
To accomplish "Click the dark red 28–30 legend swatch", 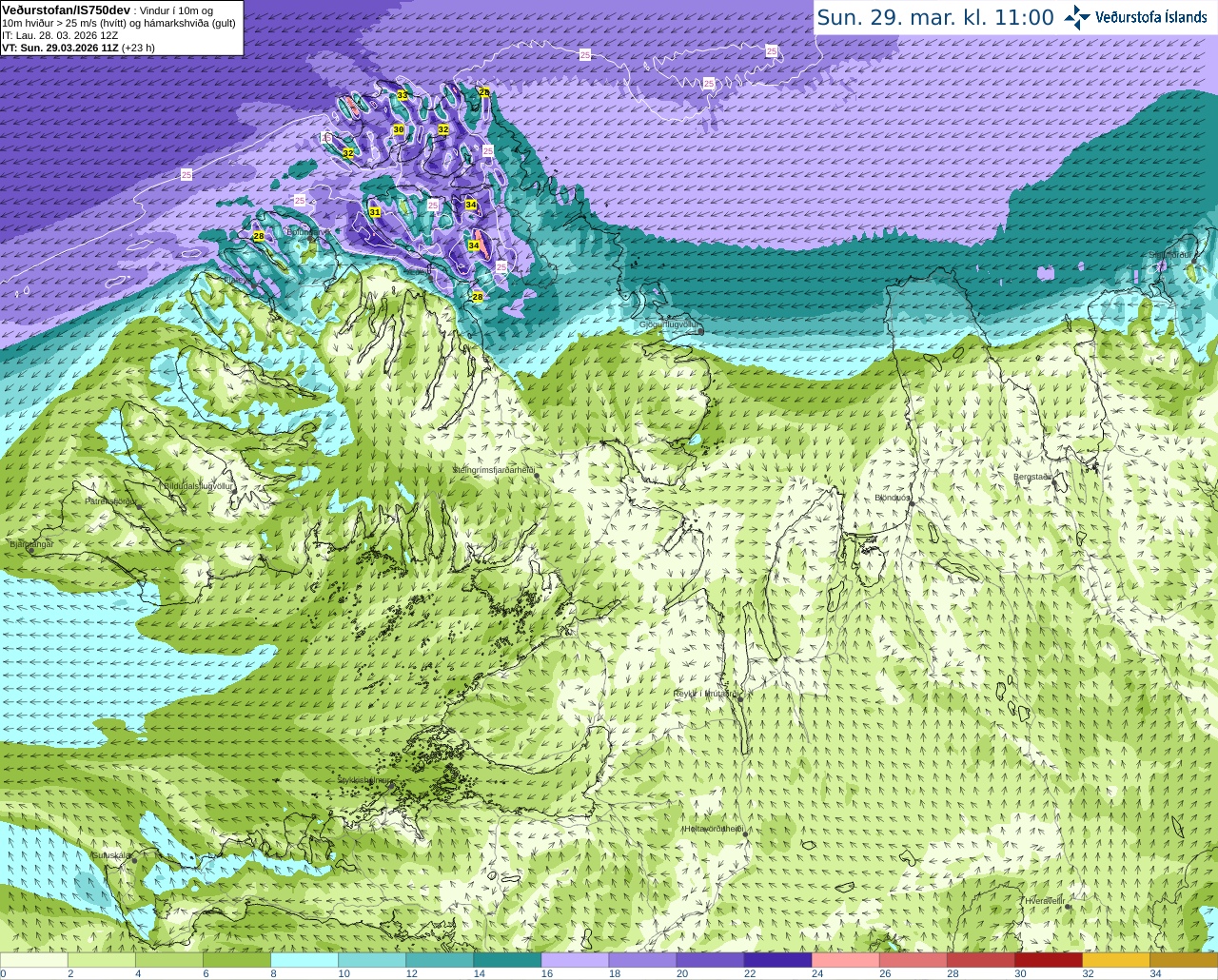I will 980,960.
